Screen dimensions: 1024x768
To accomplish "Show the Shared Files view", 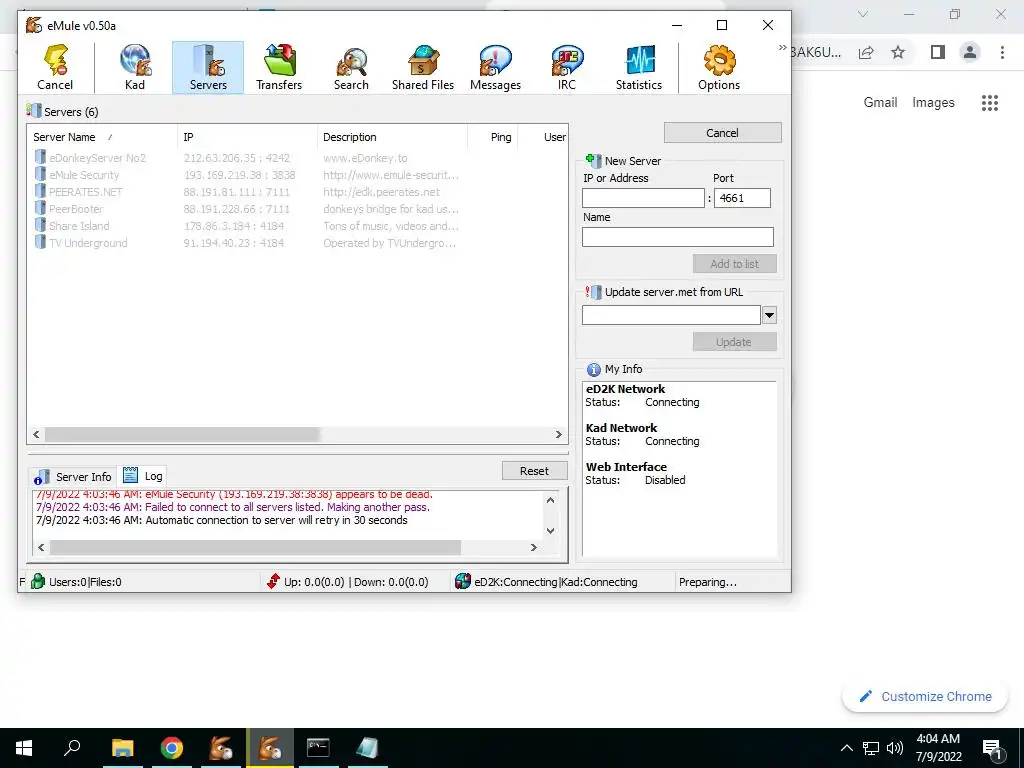I will click(x=423, y=68).
